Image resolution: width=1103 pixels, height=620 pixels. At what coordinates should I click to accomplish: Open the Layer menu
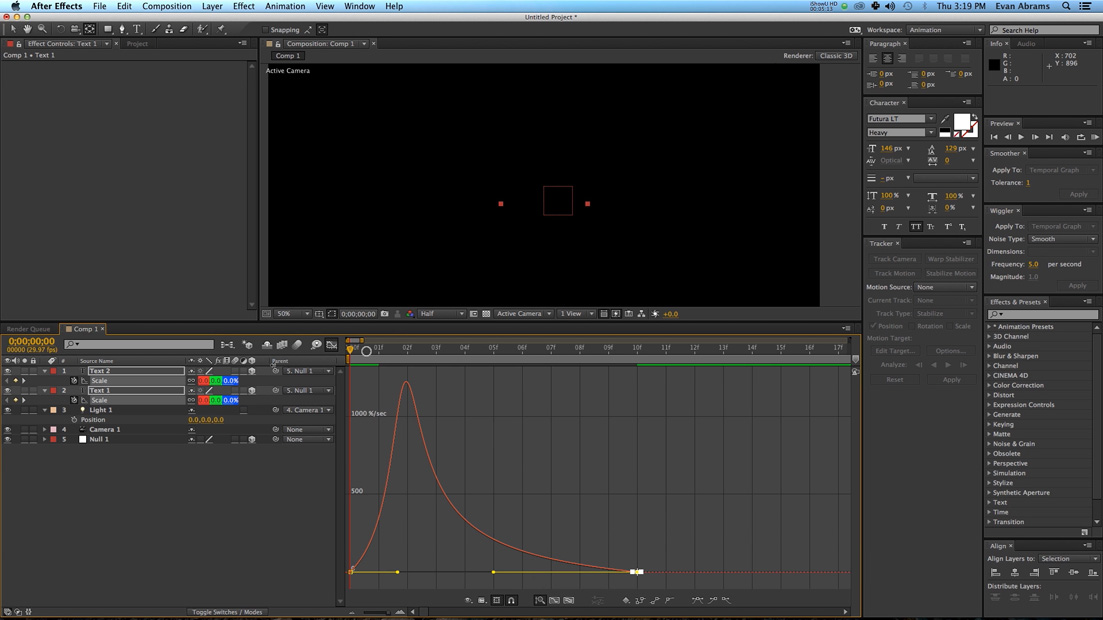pos(212,6)
